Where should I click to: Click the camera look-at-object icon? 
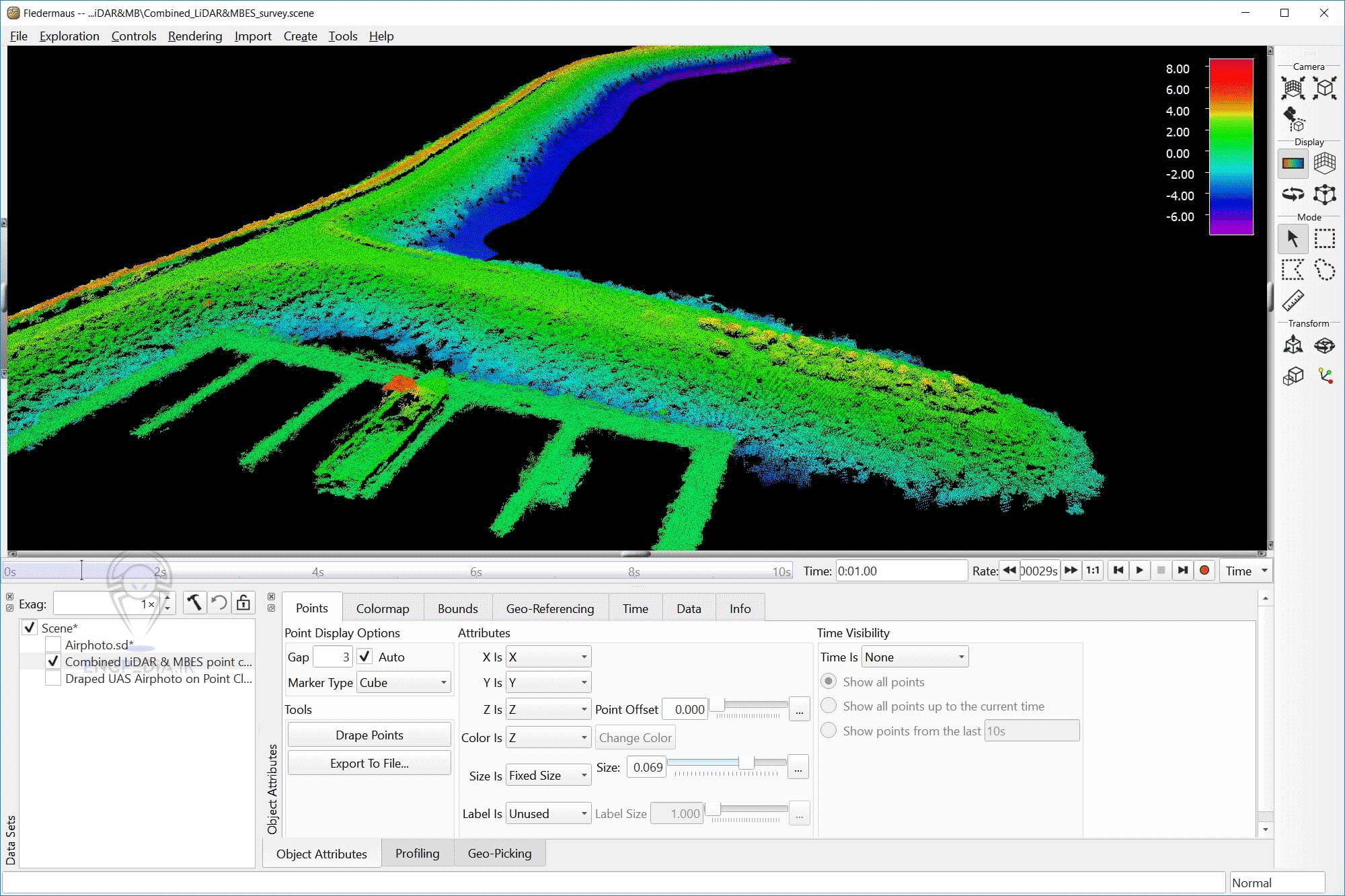click(1293, 119)
